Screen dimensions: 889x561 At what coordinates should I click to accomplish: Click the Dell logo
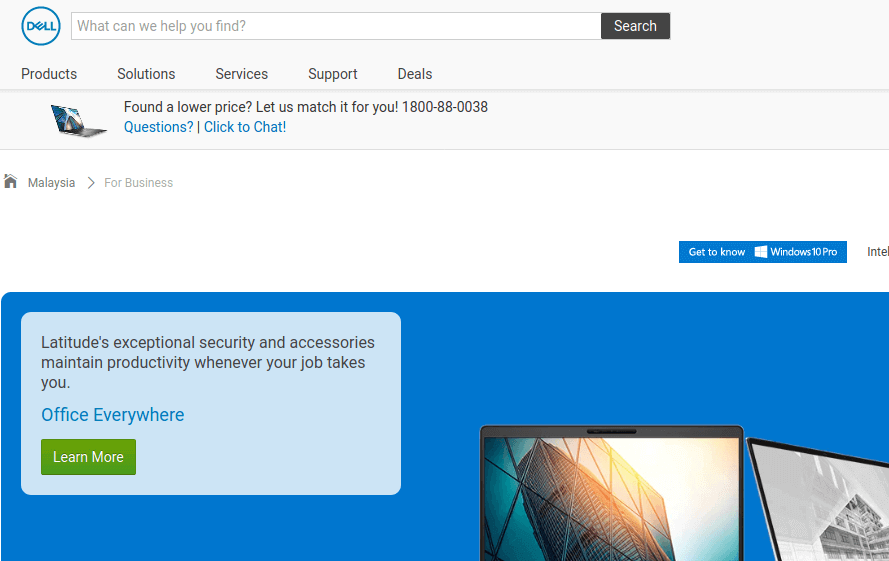pyautogui.click(x=41, y=26)
